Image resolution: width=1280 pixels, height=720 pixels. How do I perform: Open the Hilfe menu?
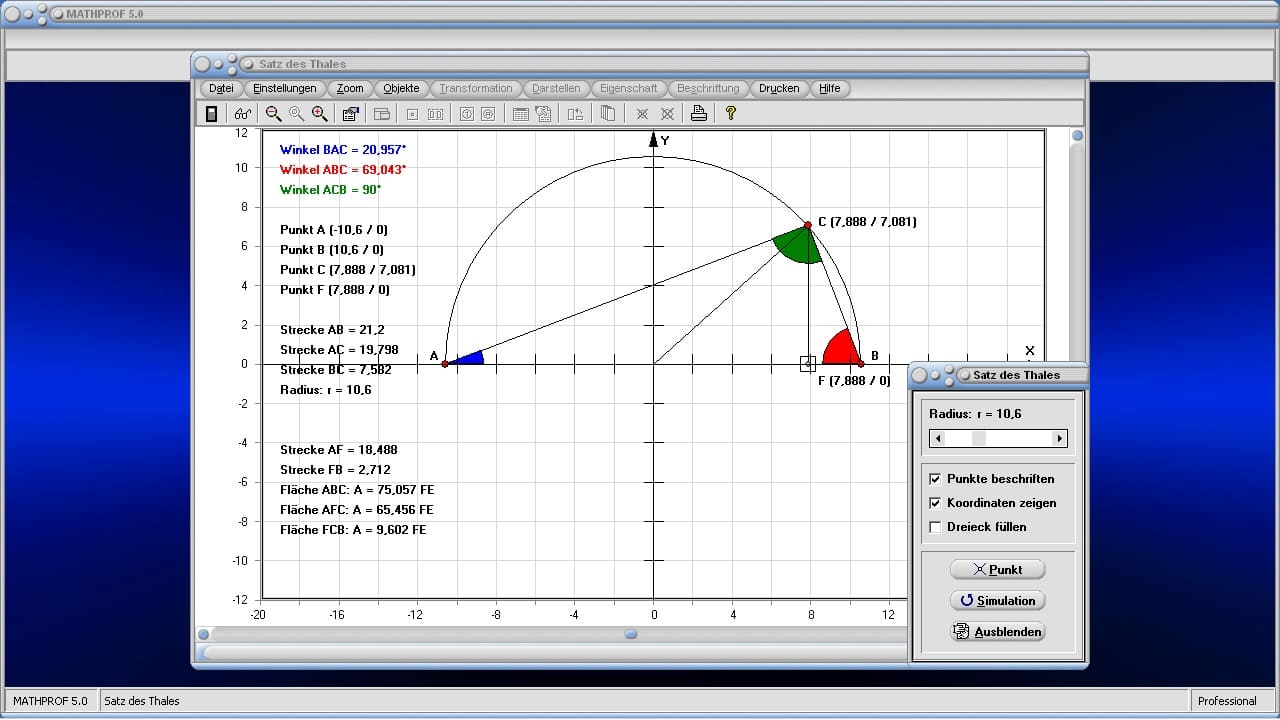click(830, 88)
